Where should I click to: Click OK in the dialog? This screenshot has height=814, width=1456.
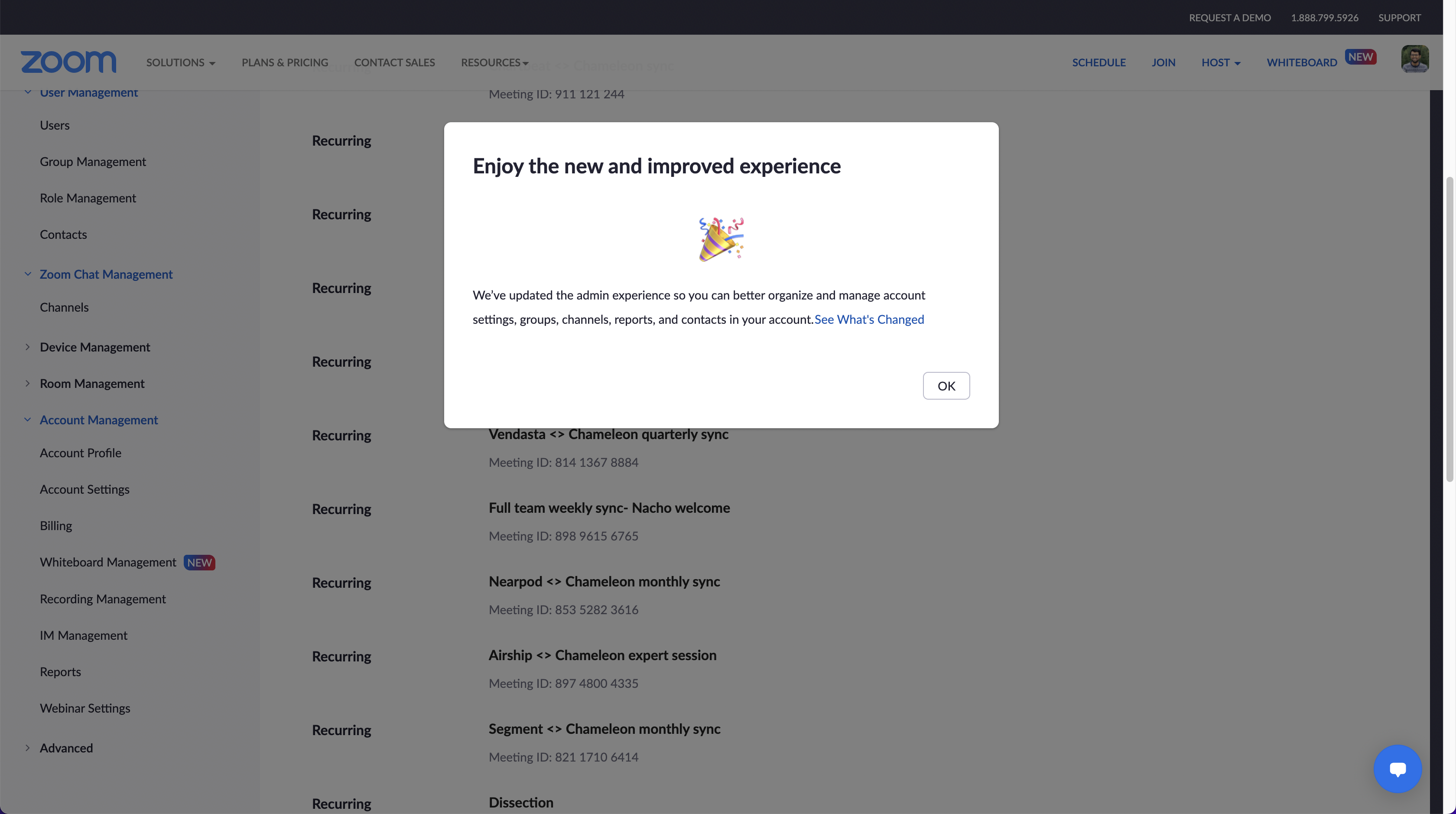[x=946, y=385]
